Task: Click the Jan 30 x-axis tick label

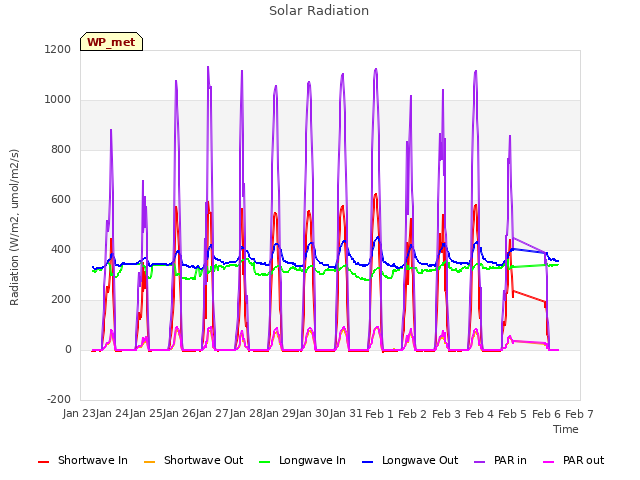Action: [313, 413]
